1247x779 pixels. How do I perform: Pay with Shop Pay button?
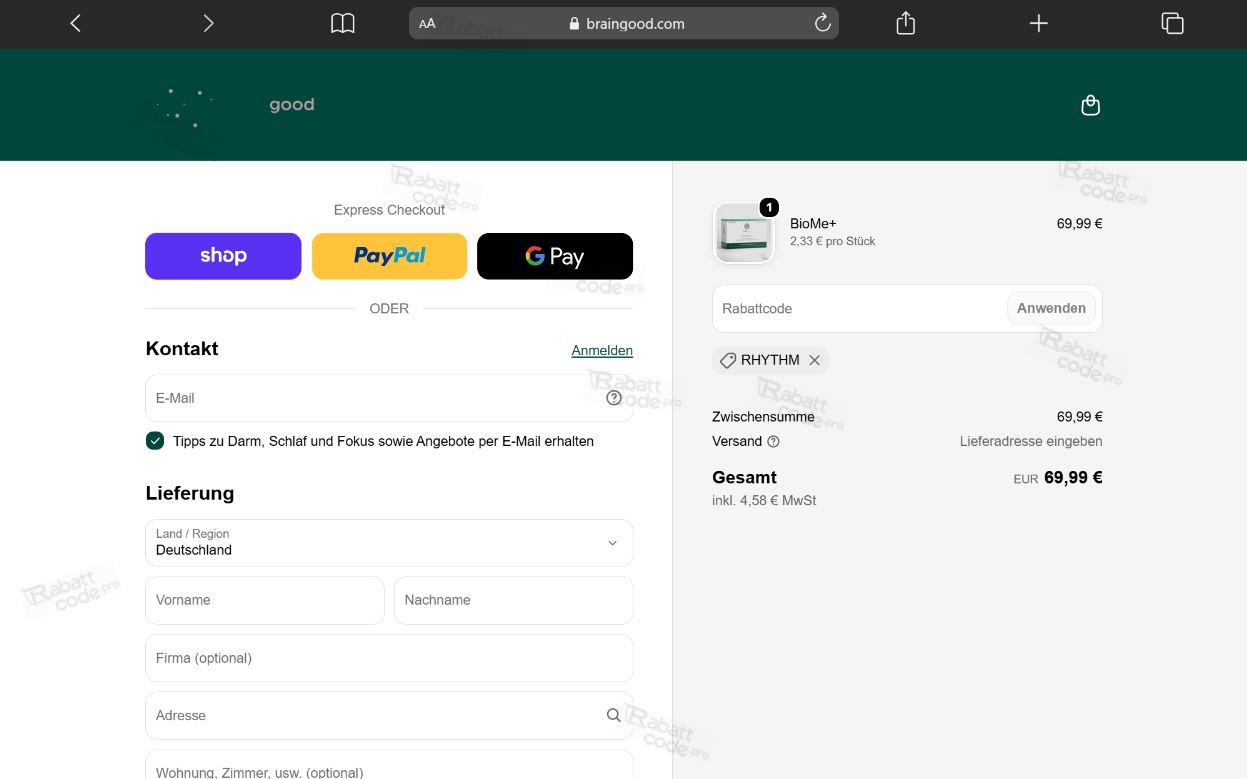(x=223, y=256)
